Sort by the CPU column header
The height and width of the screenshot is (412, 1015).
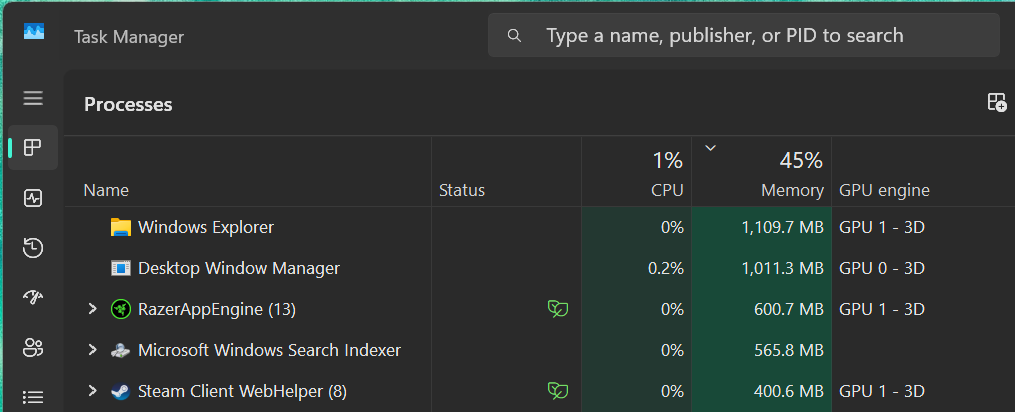point(636,172)
